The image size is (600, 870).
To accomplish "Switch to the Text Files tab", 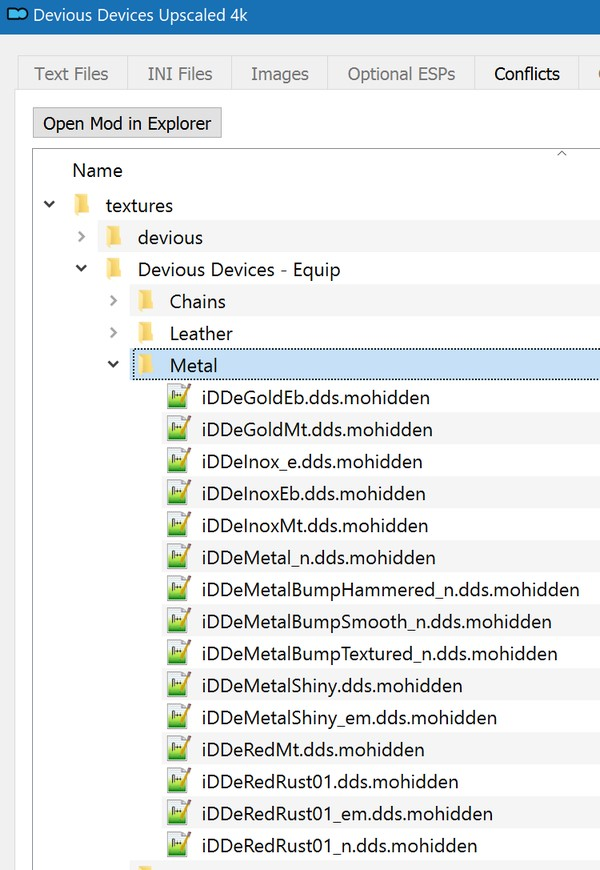I will coord(71,74).
